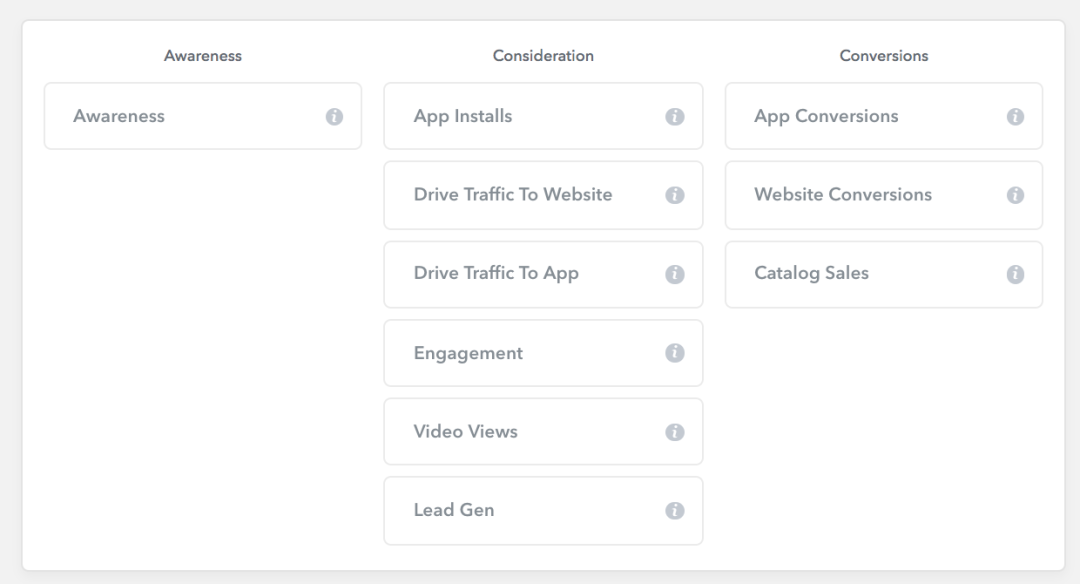View the Video Views info icon
Viewport: 1080px width, 584px height.
(674, 432)
